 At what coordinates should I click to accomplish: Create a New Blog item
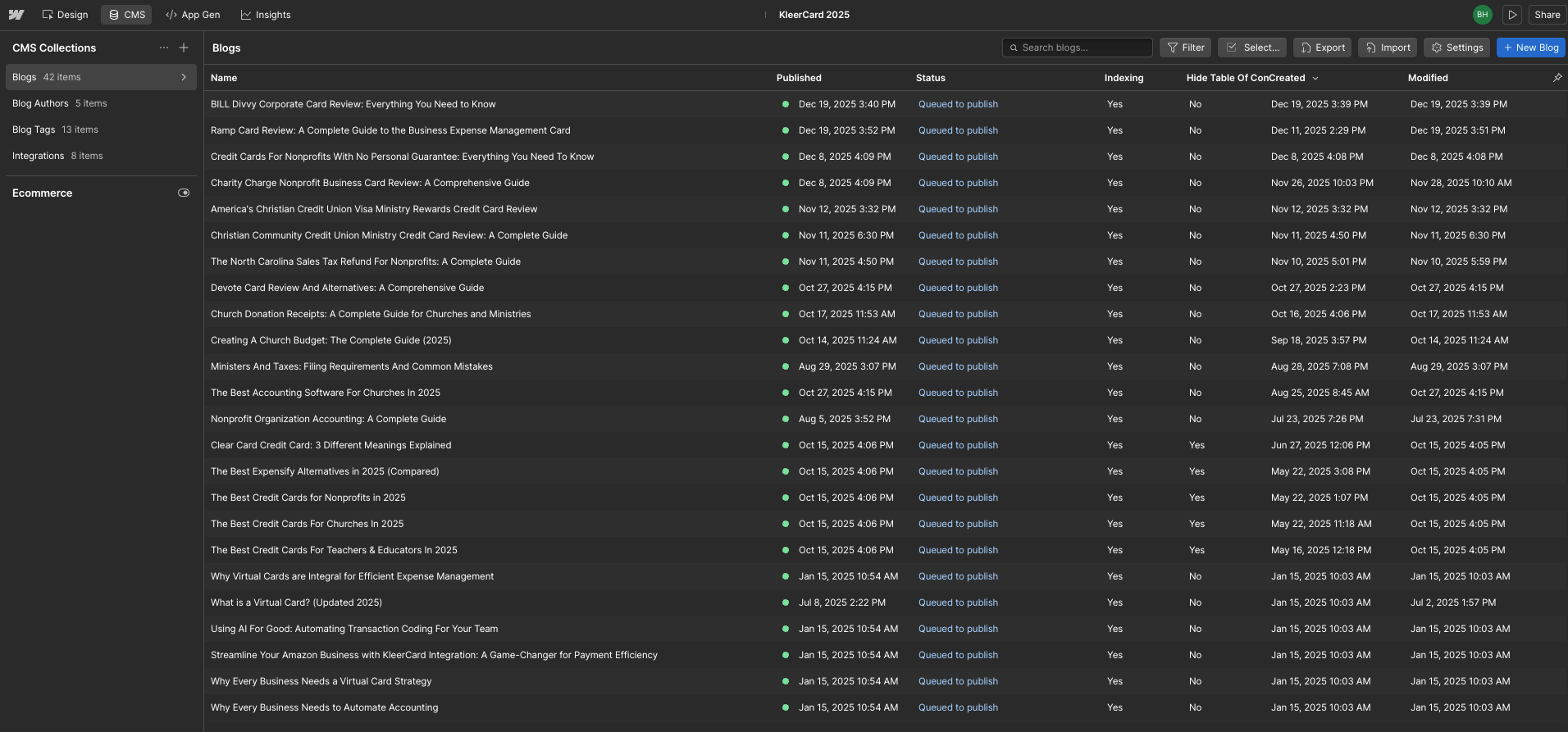(x=1530, y=48)
